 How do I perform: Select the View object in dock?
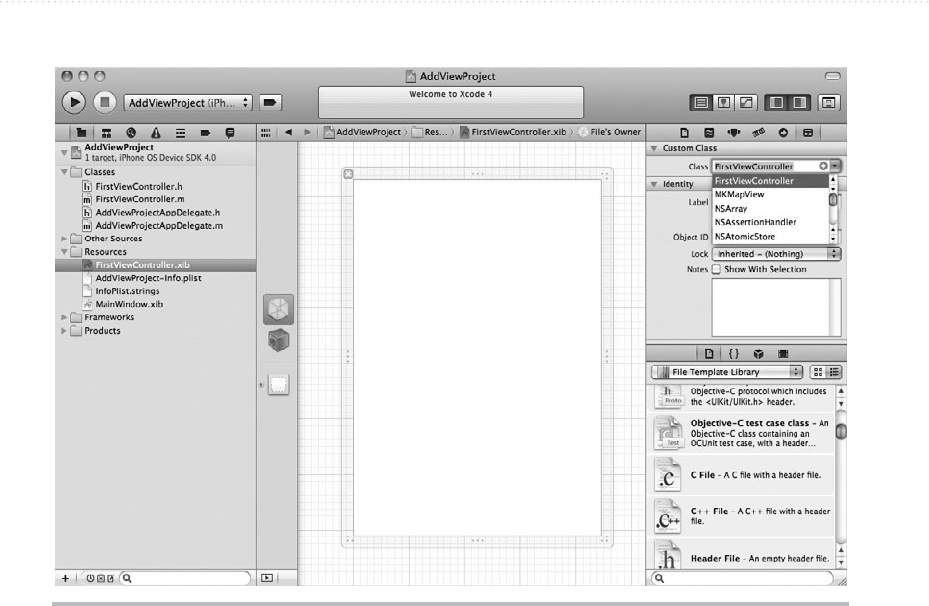(278, 384)
